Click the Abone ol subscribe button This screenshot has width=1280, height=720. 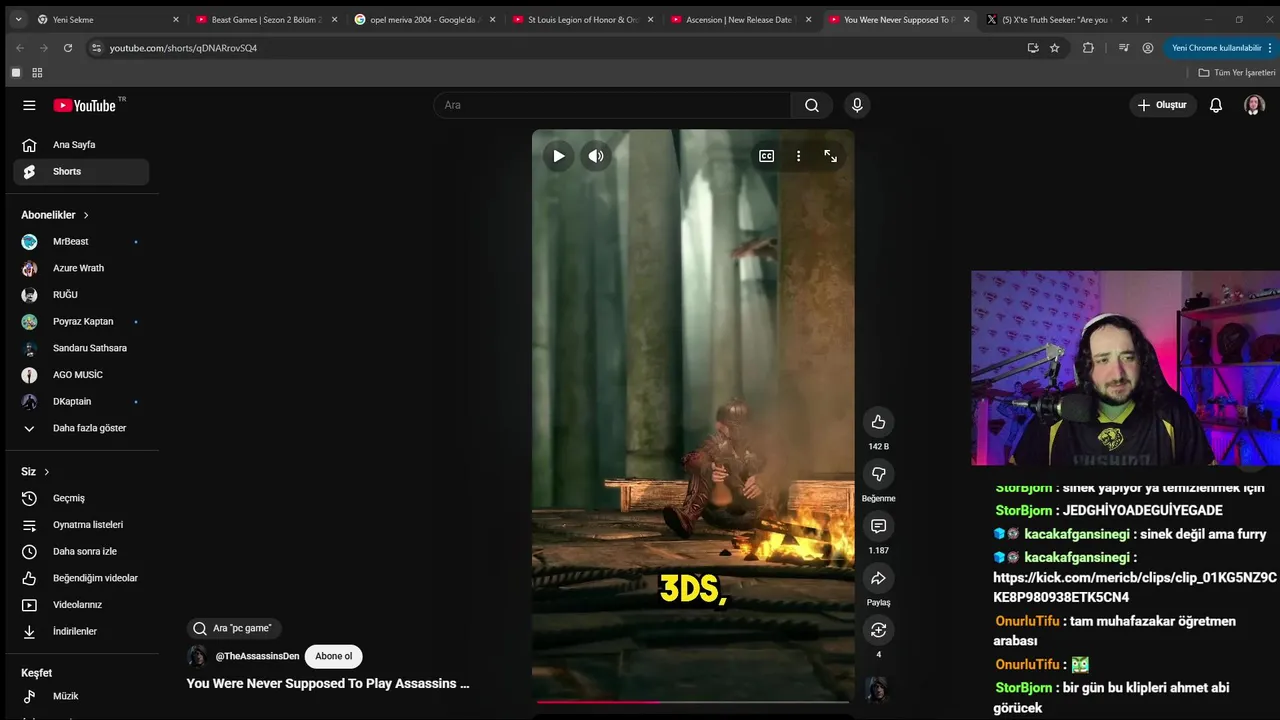(334, 656)
